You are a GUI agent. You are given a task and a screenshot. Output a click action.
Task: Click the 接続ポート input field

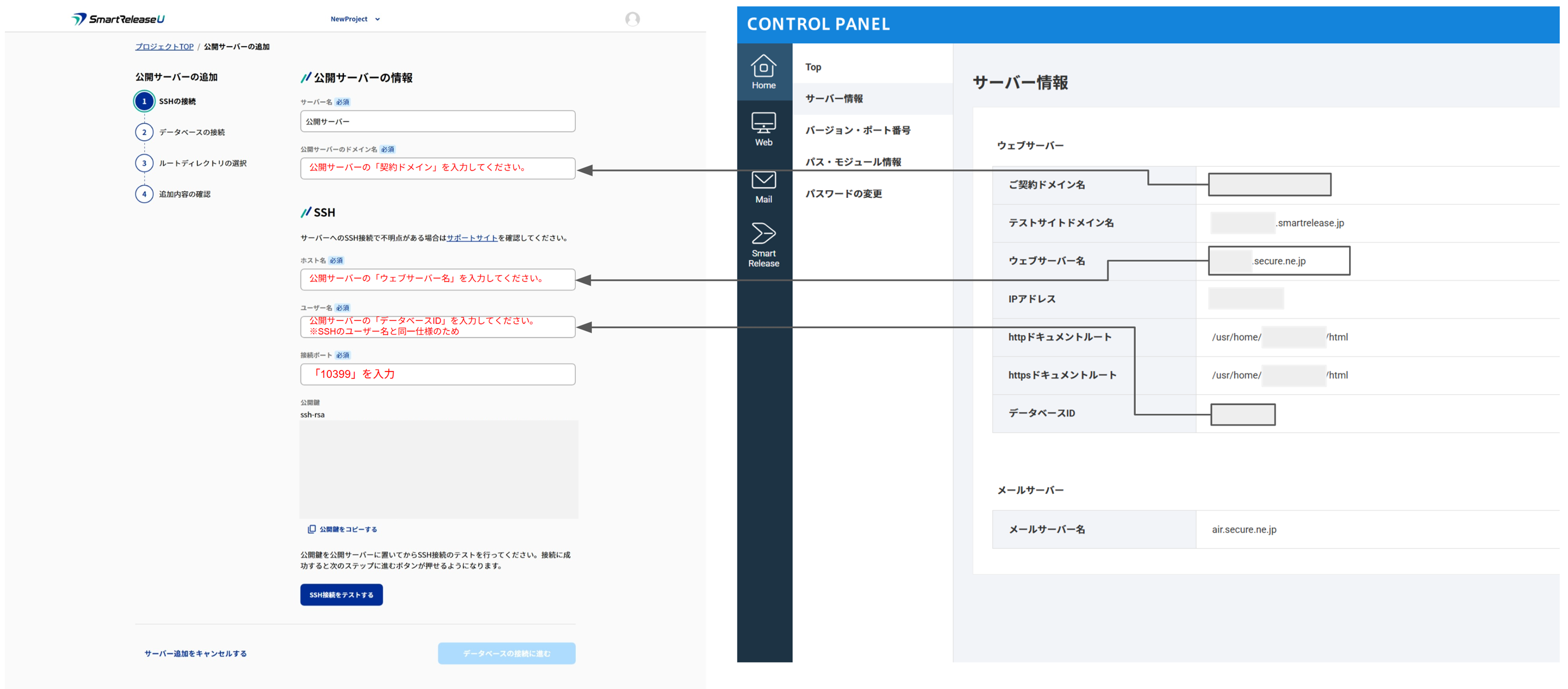click(437, 374)
